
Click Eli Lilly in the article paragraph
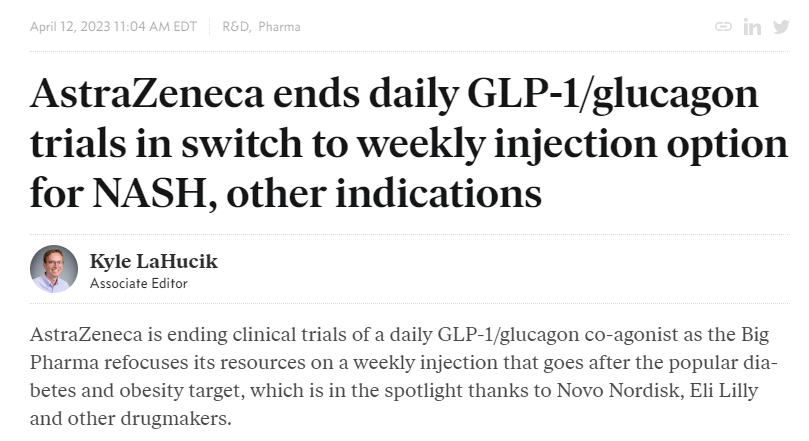click(x=724, y=390)
